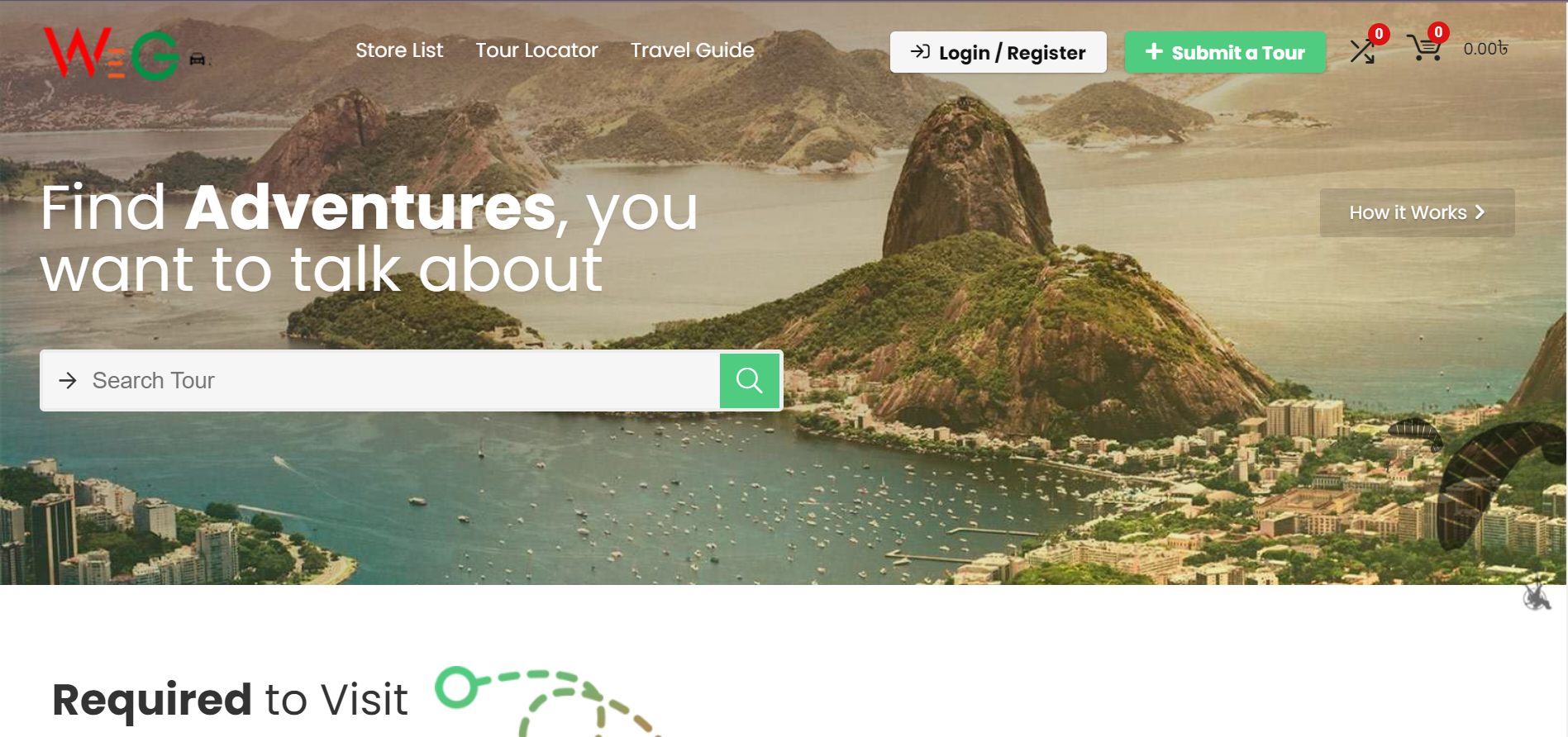Image resolution: width=1568 pixels, height=737 pixels.
Task: Open the Tour Locator menu item
Action: 536,50
